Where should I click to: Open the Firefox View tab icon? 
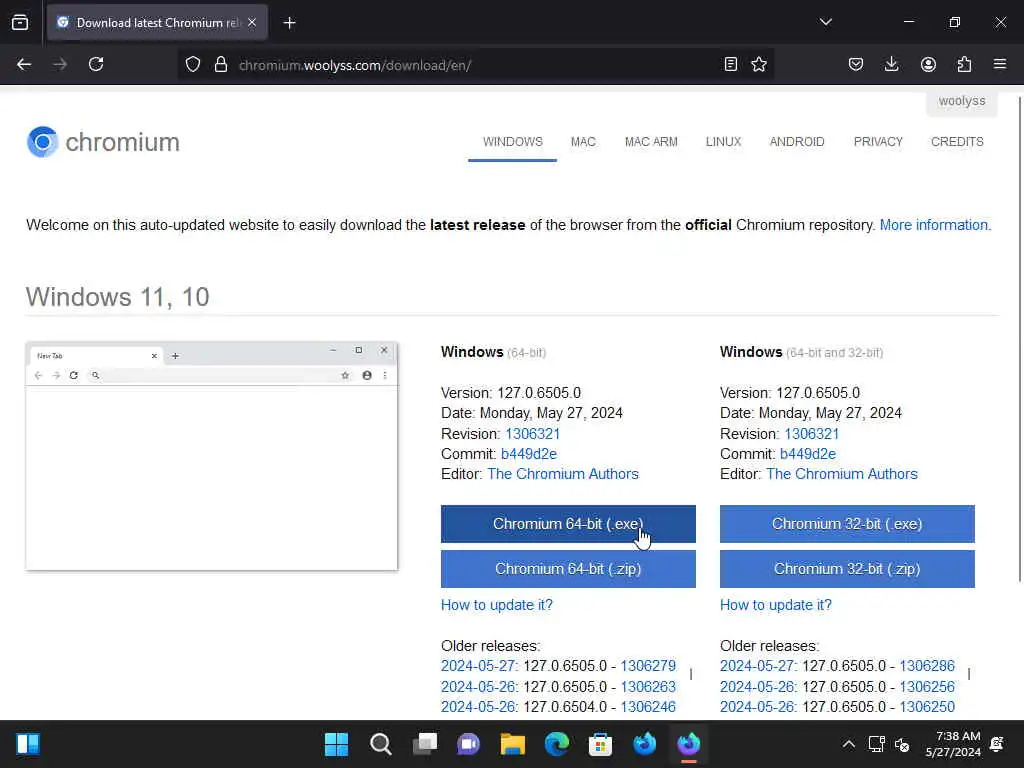[20, 22]
